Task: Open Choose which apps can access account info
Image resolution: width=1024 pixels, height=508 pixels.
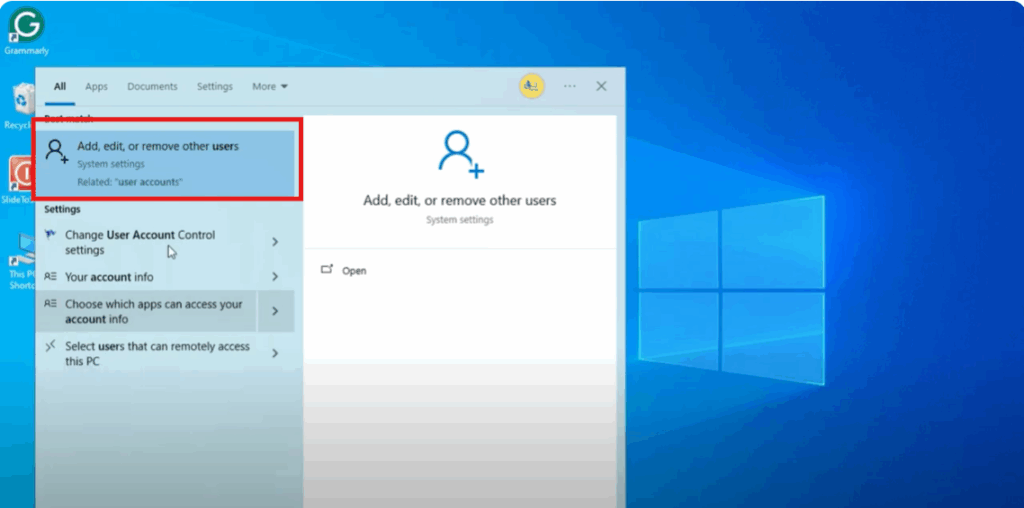Action: pos(146,311)
